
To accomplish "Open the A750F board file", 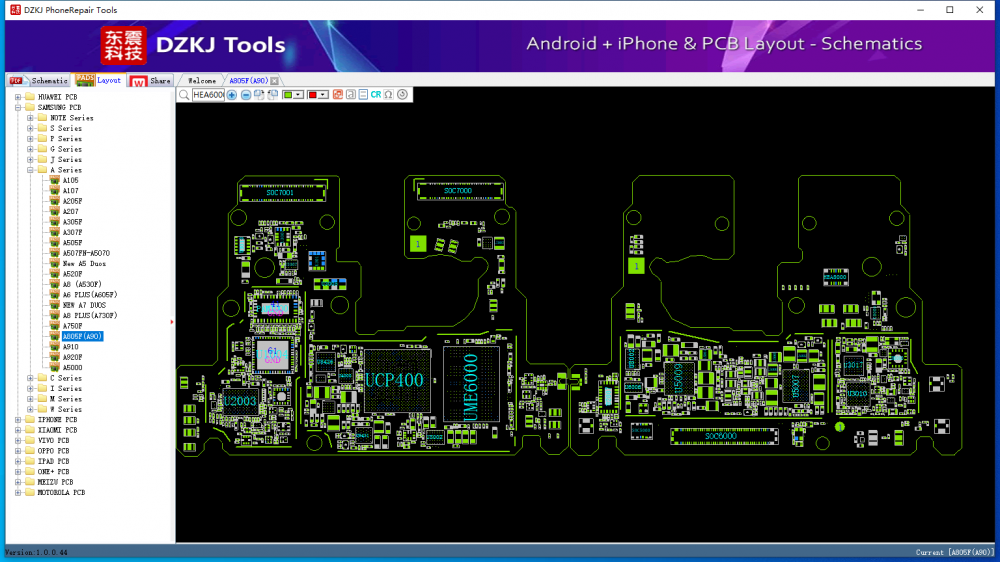I will pos(72,326).
